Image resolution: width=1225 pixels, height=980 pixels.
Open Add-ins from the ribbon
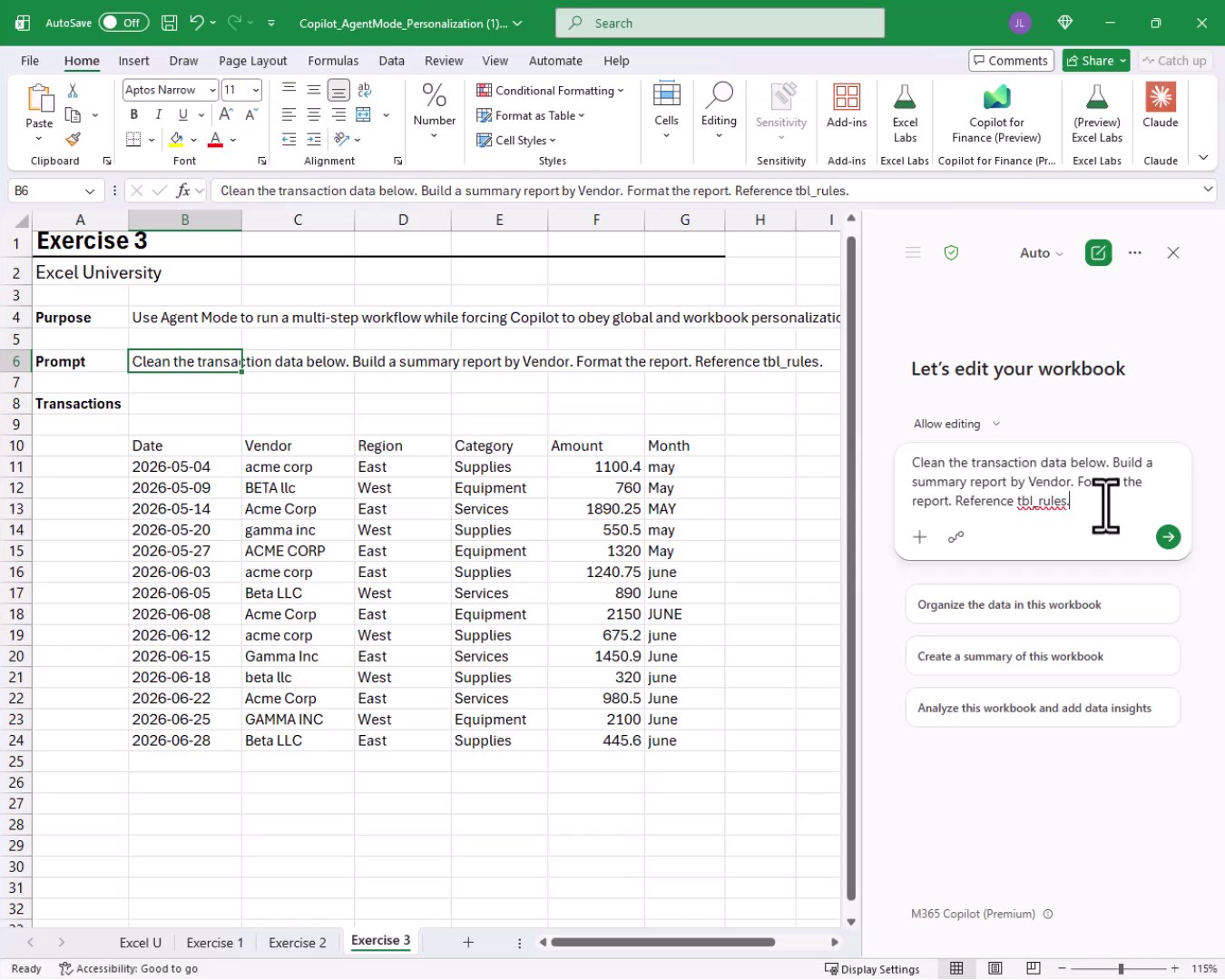point(847,96)
